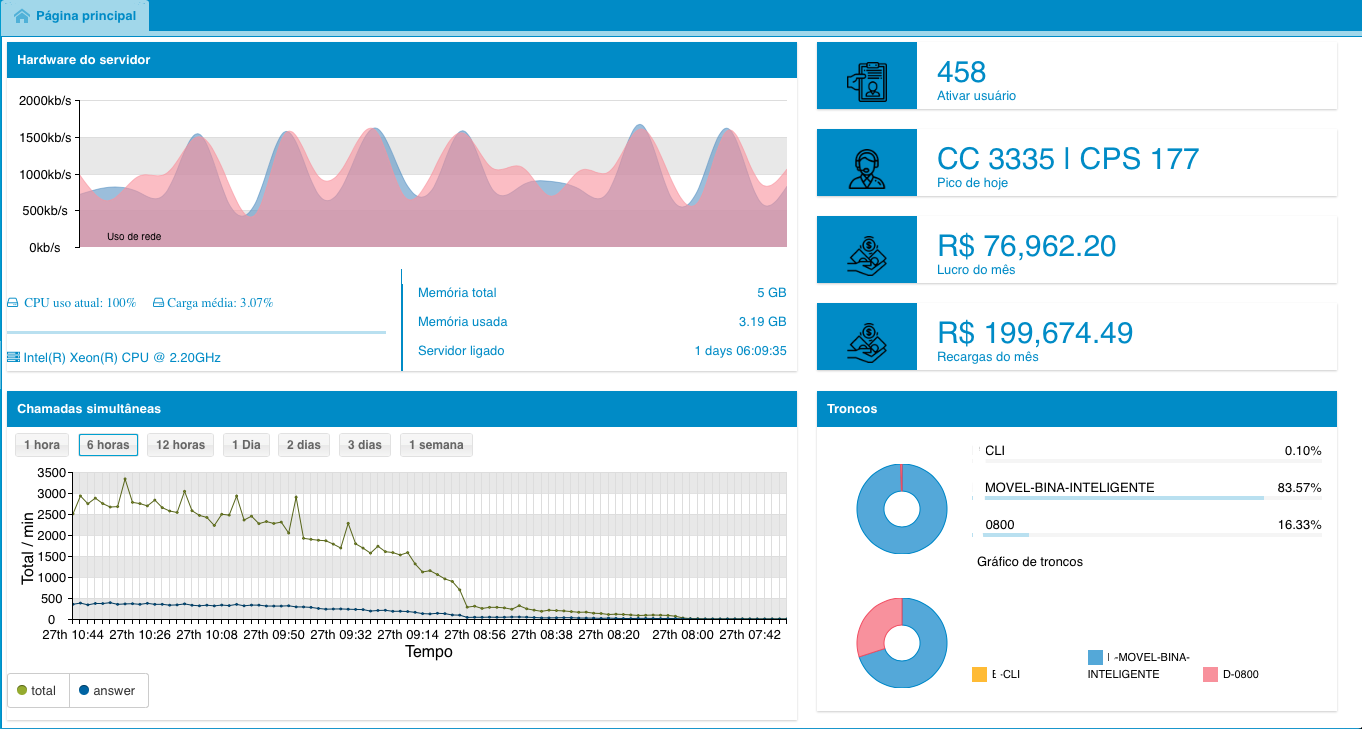Click the Servidor ligado row label
The image size is (1362, 729).
pyautogui.click(x=461, y=351)
